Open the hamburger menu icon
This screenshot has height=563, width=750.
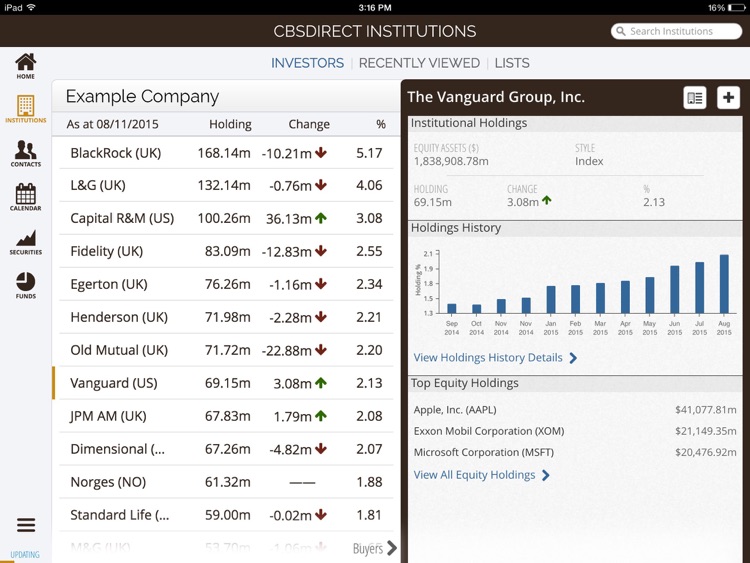pos(26,525)
